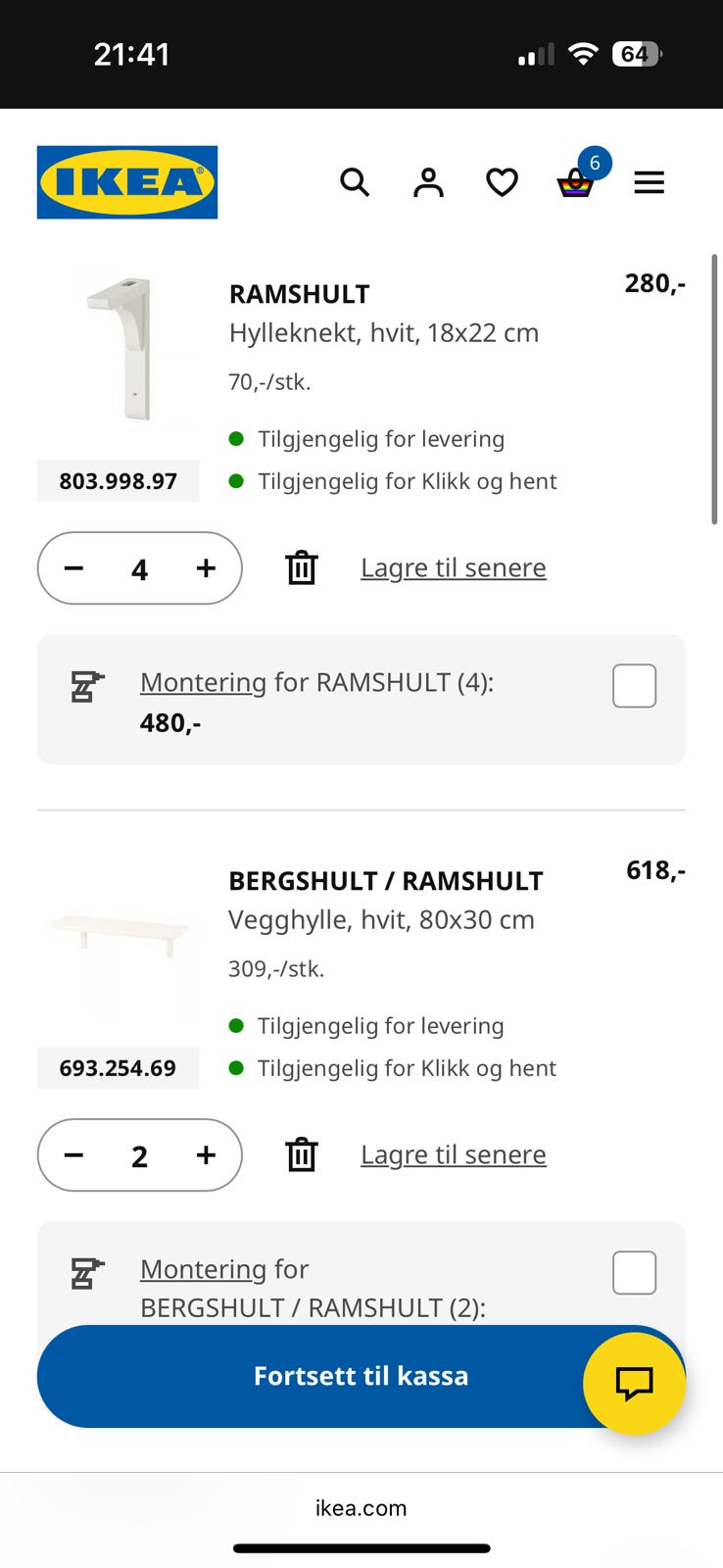Click Lagre til senere for BERGSHULT / RAMSHULT
This screenshot has height=1568, width=723.
click(x=454, y=1155)
